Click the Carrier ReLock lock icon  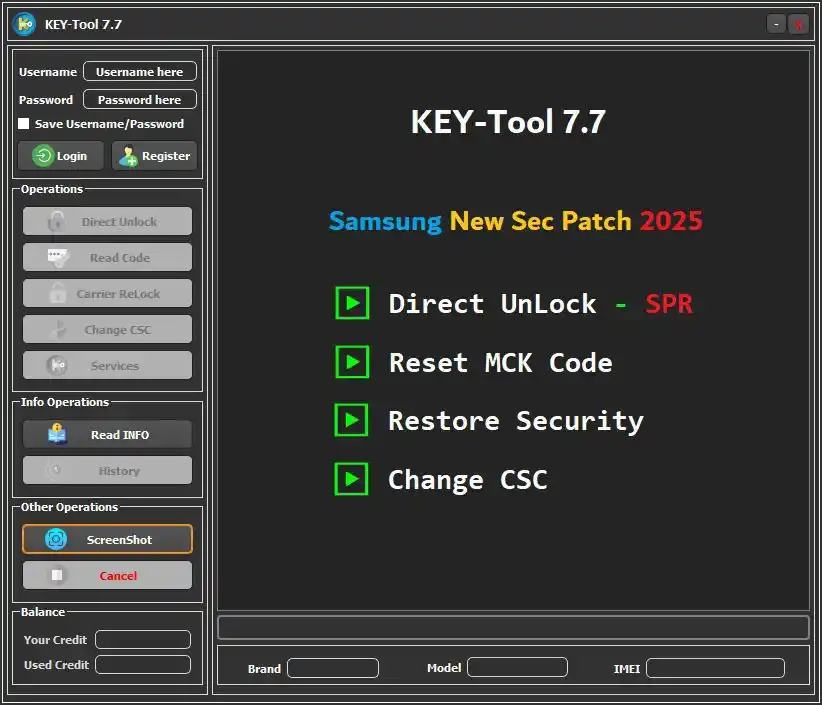[x=58, y=294]
